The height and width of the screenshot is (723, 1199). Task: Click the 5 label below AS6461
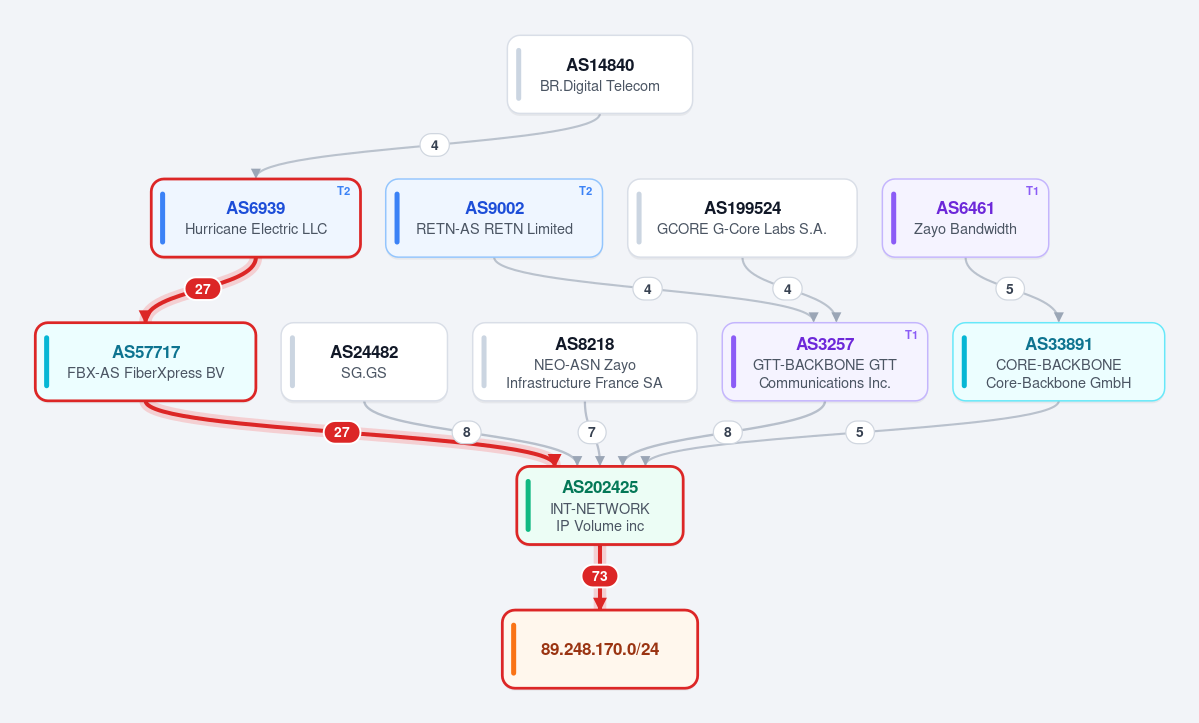1009,289
